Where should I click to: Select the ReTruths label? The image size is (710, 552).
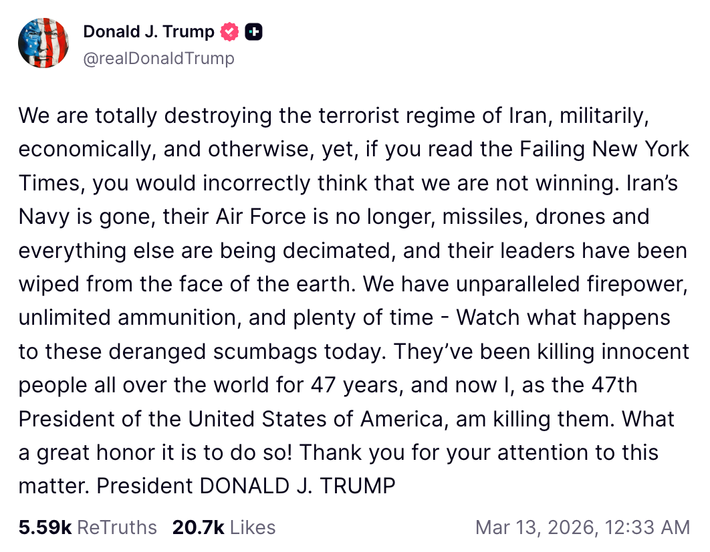[x=116, y=527]
